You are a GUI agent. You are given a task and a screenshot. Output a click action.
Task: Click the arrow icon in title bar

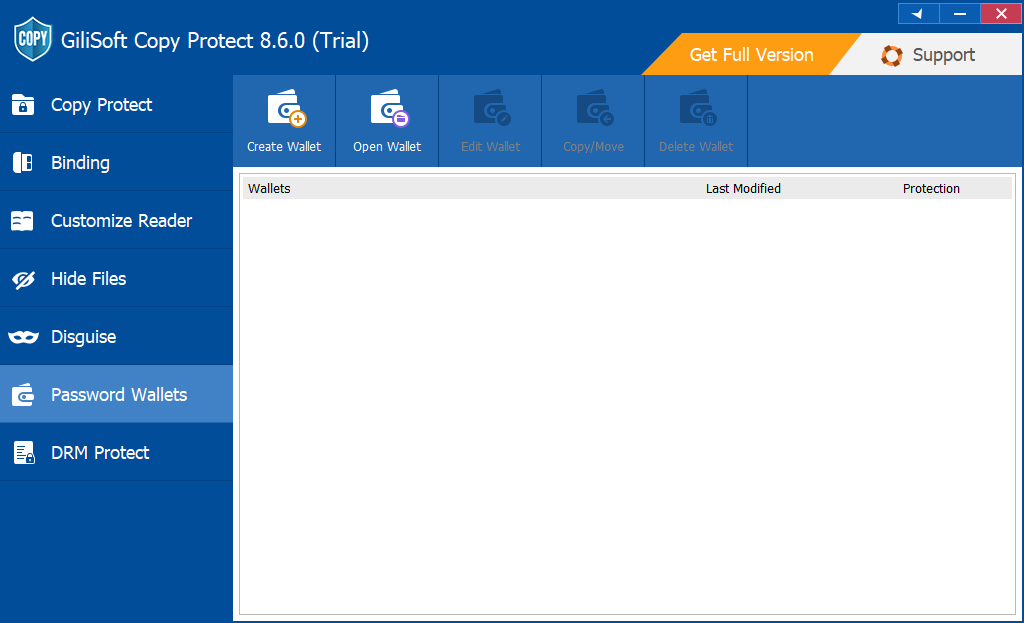tap(918, 14)
